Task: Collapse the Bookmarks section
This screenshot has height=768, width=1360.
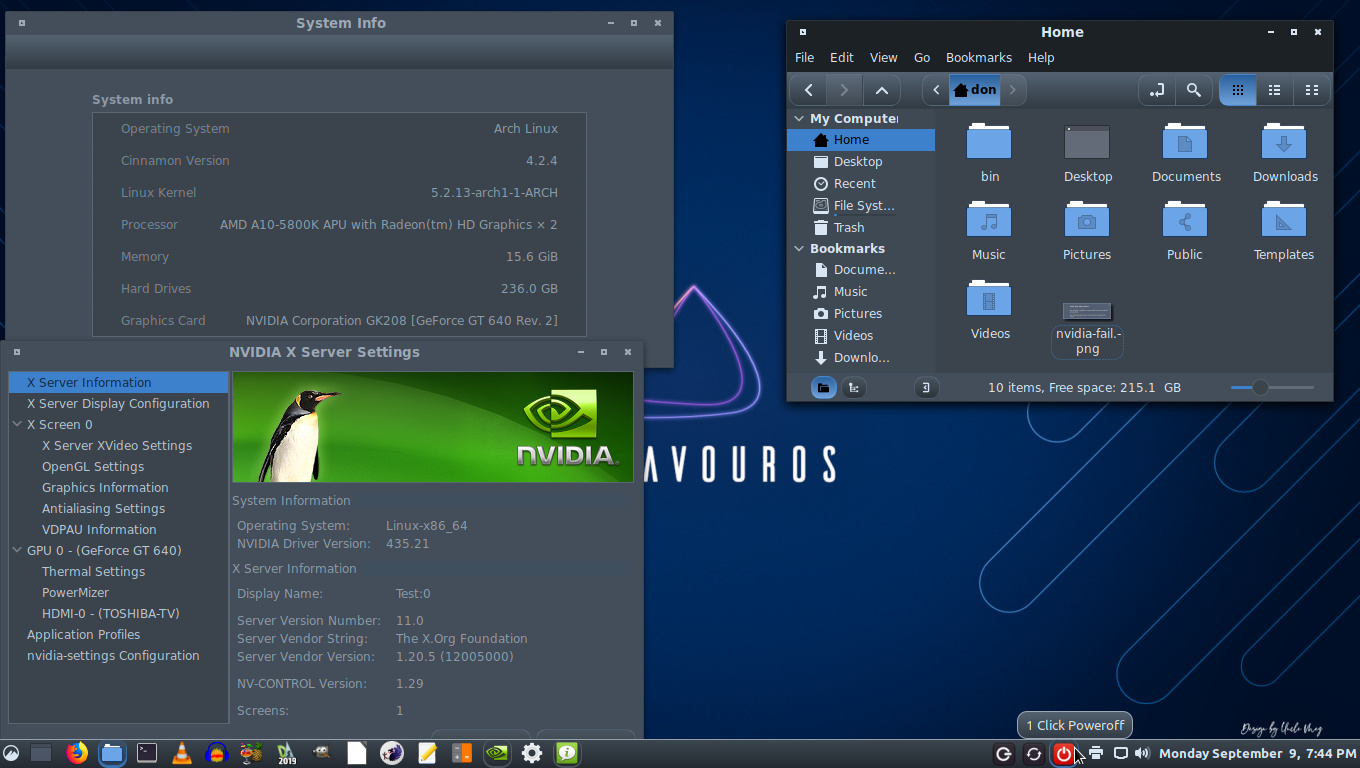Action: click(799, 248)
